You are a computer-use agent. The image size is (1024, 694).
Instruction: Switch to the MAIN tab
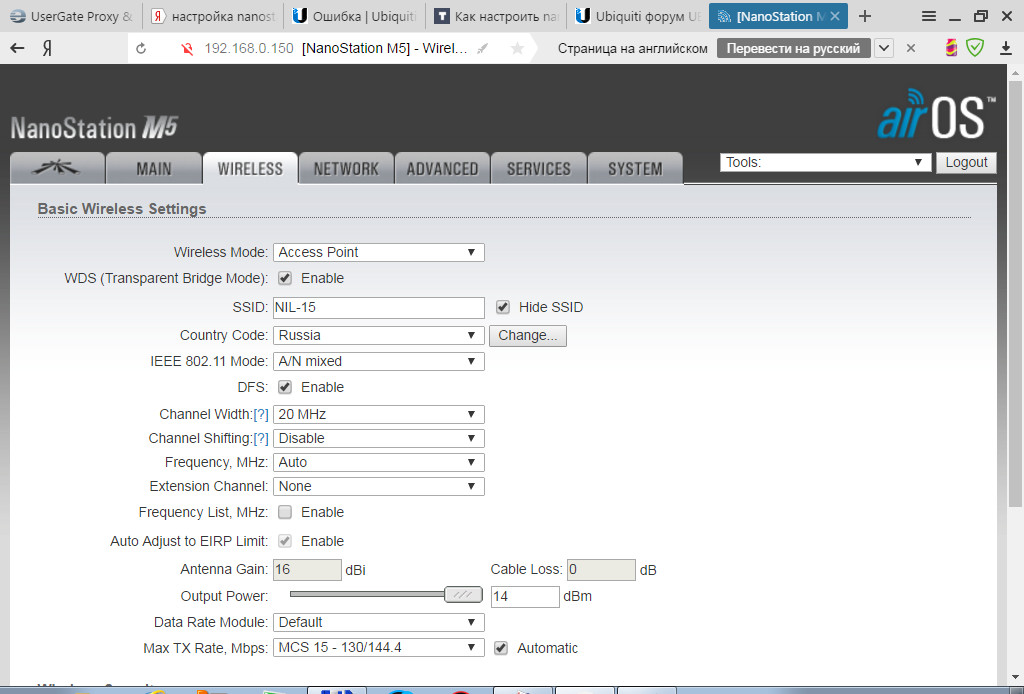click(153, 168)
